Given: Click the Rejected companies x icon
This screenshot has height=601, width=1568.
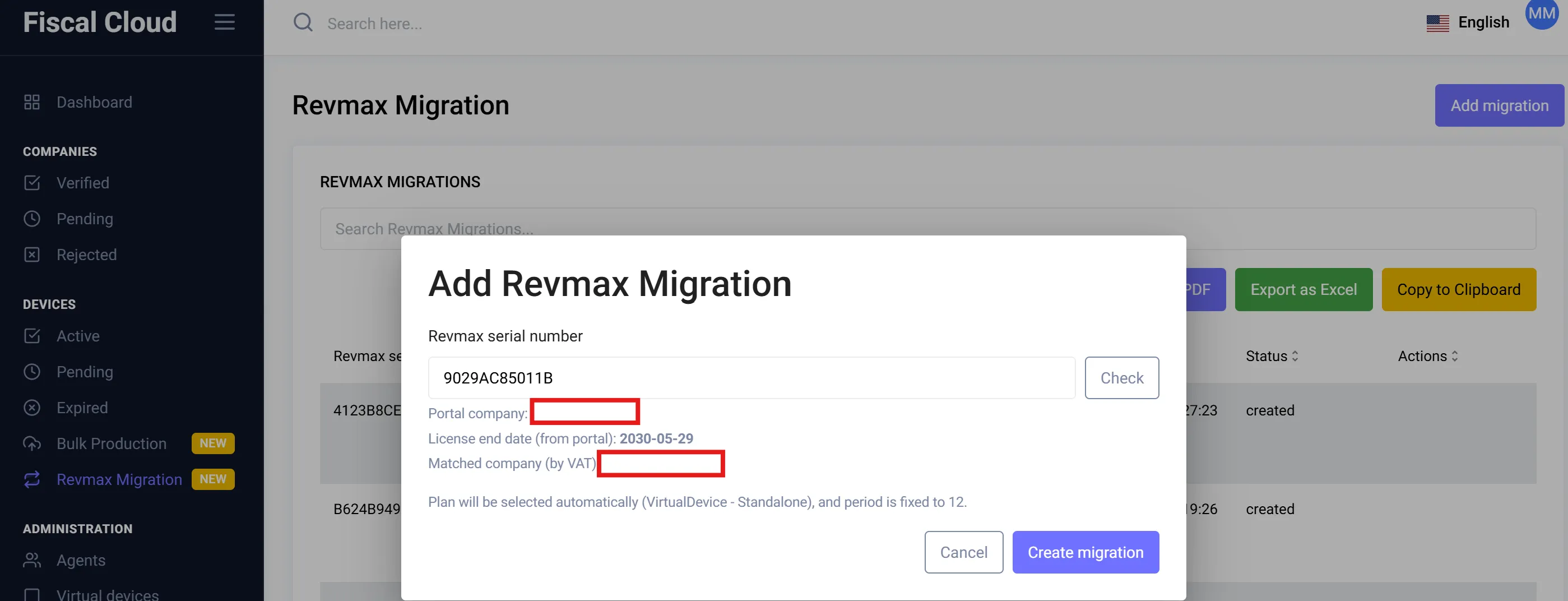Looking at the screenshot, I should 31,255.
